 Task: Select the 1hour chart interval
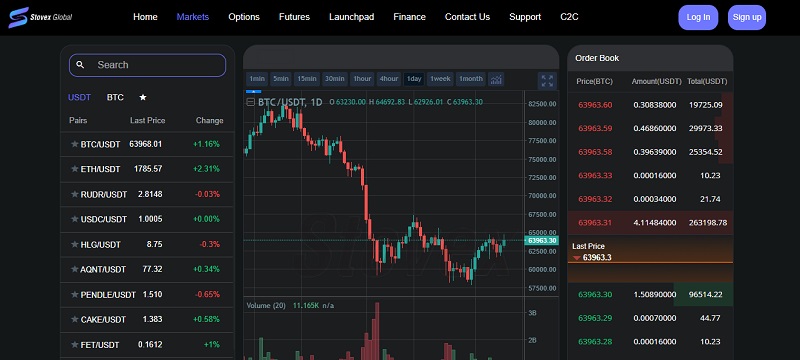362,79
